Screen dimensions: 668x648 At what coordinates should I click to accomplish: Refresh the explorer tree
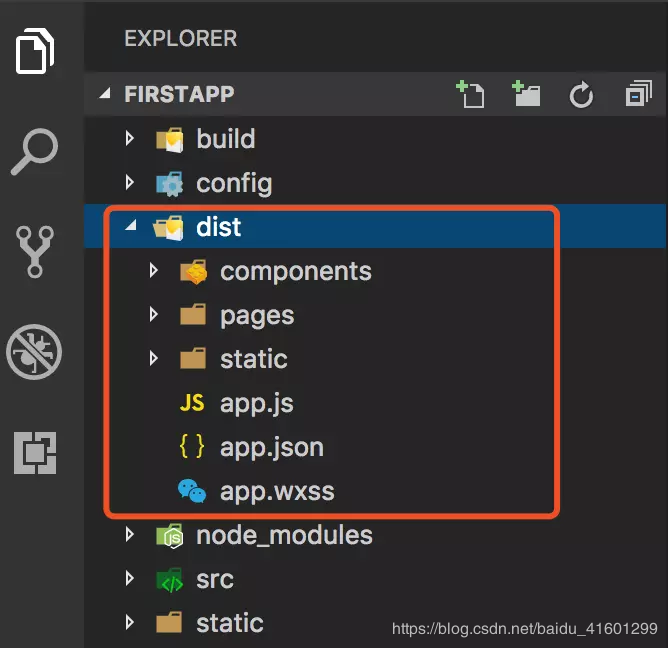(x=582, y=94)
